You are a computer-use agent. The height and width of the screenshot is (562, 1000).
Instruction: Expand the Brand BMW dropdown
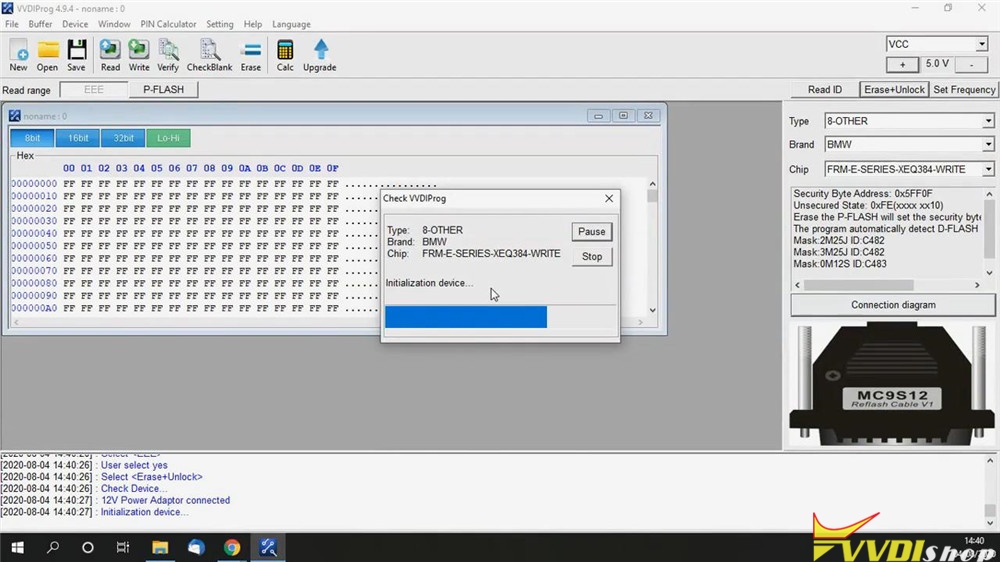click(x=988, y=145)
